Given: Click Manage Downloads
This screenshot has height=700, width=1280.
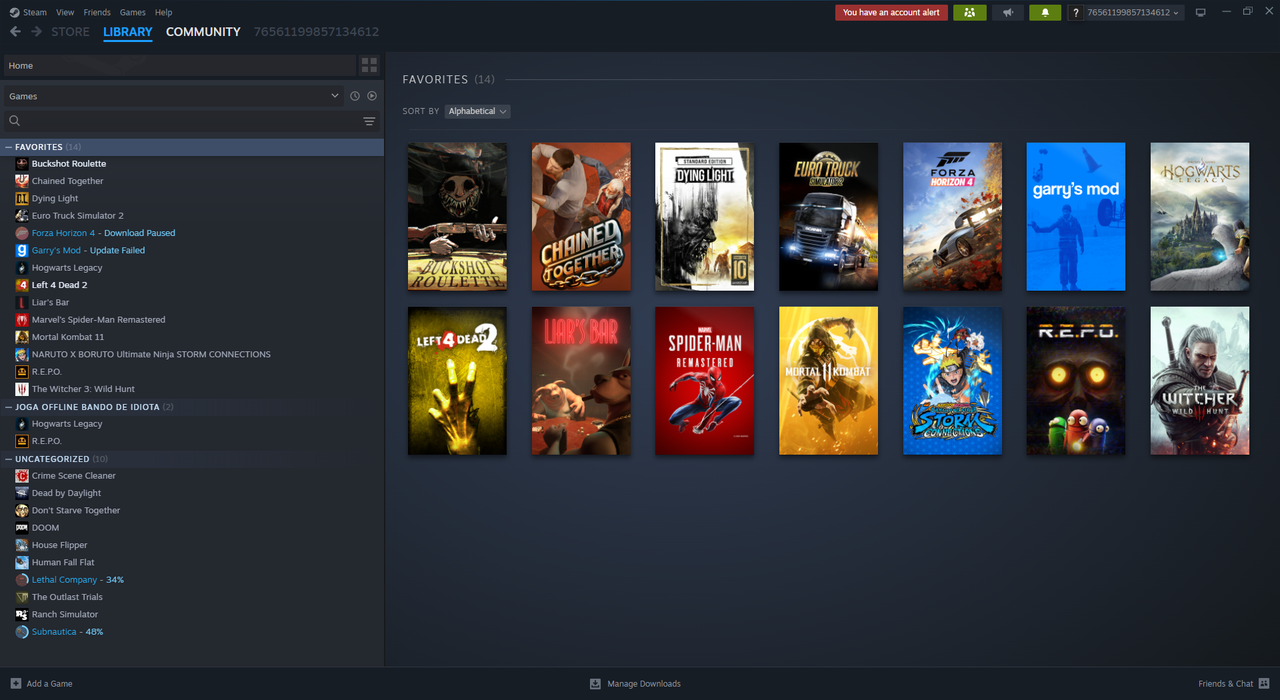Looking at the screenshot, I should [x=635, y=684].
